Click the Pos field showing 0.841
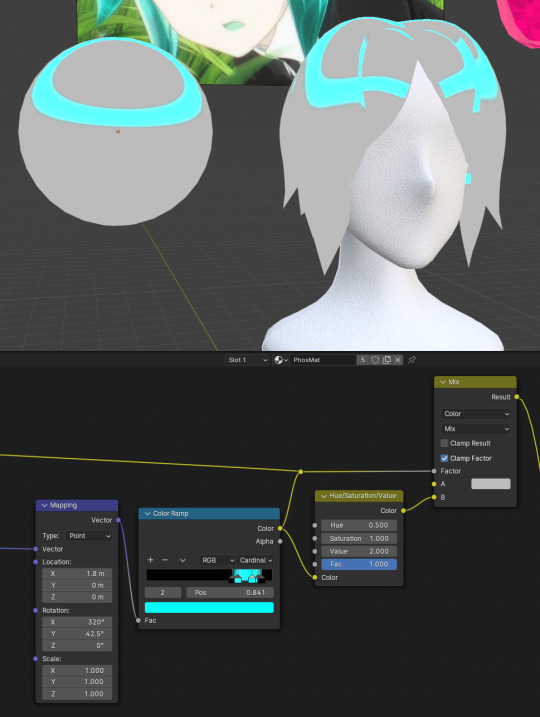 (x=230, y=592)
